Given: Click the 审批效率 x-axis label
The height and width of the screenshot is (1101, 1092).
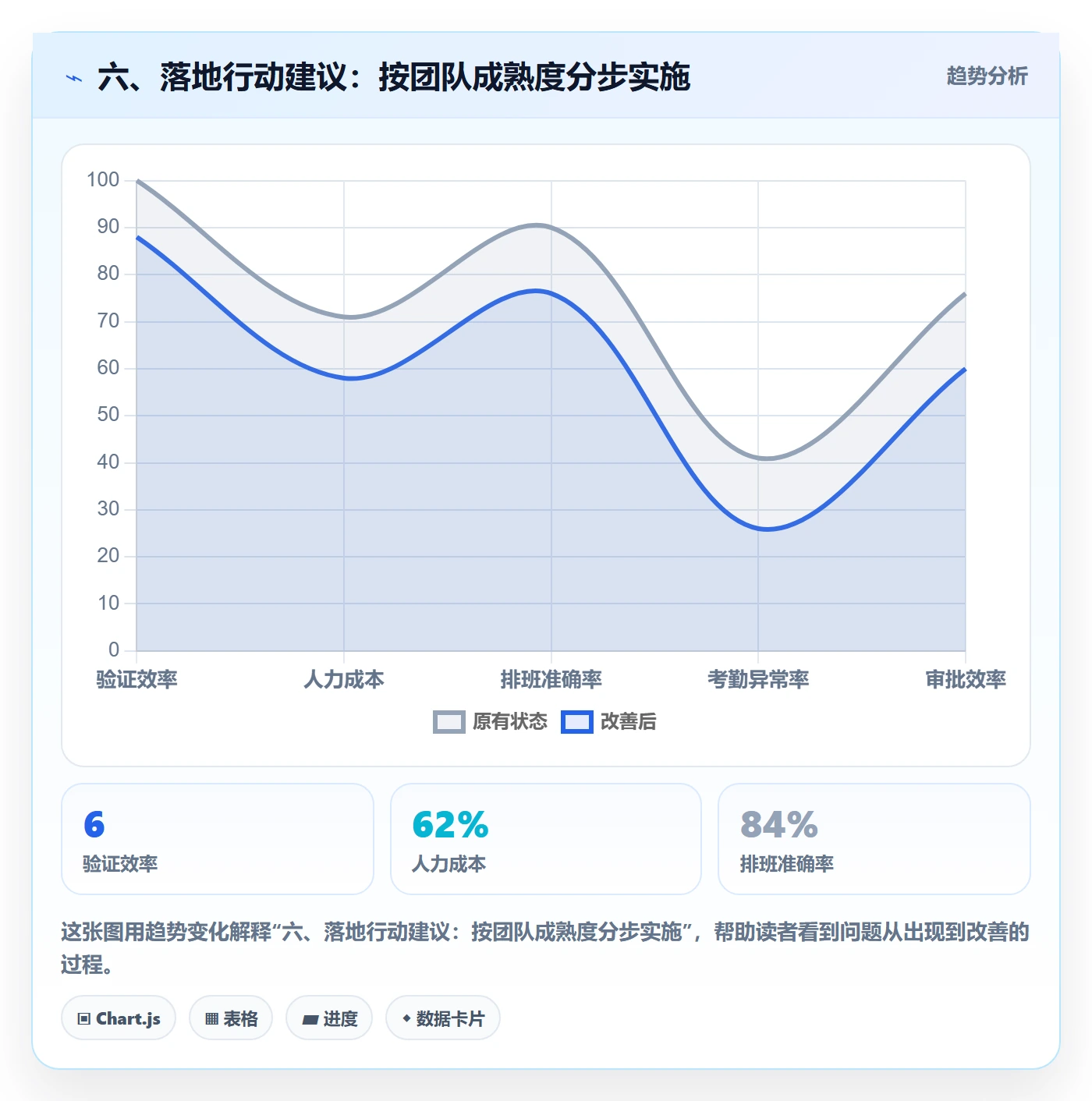Looking at the screenshot, I should pos(966,679).
